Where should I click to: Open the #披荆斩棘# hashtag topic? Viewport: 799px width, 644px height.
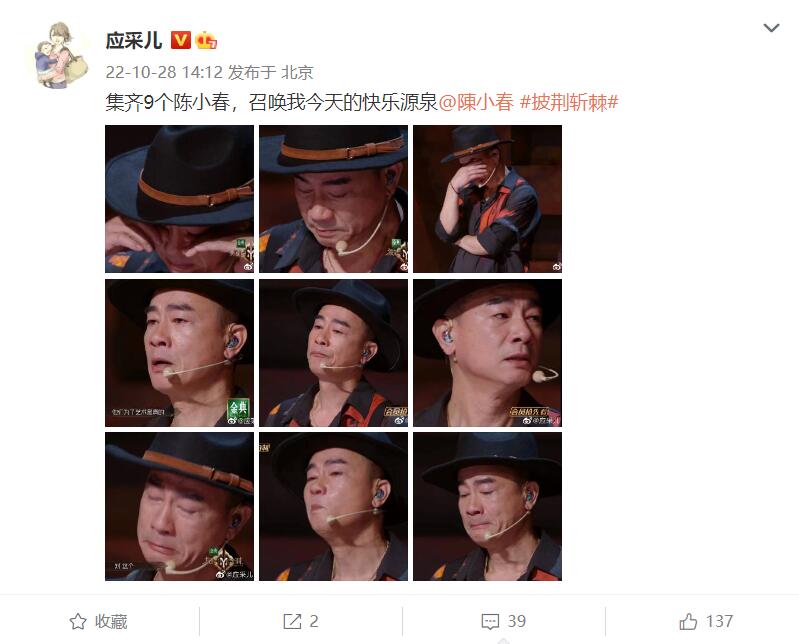point(569,102)
